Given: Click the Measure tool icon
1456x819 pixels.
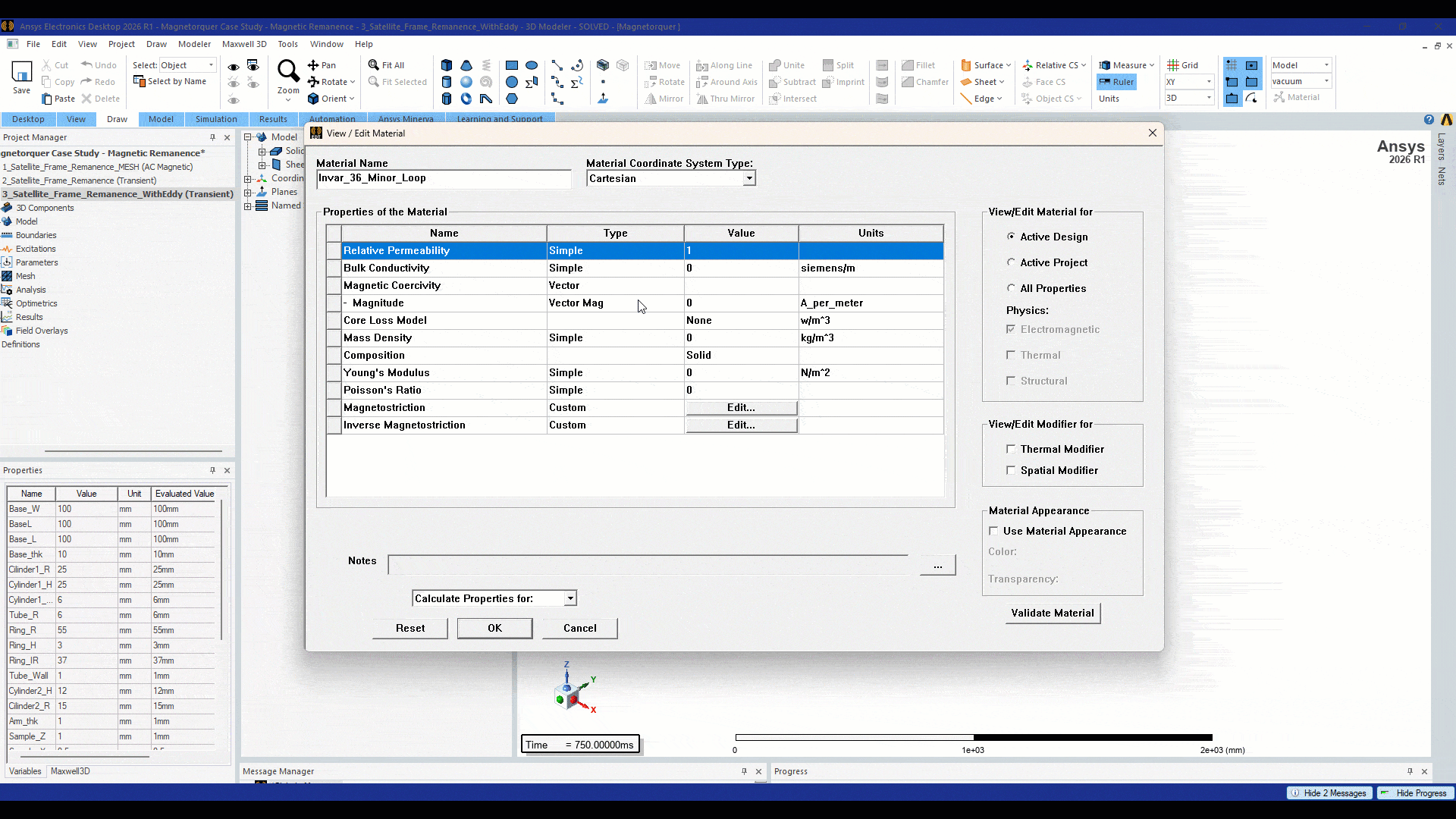Looking at the screenshot, I should 1105,65.
